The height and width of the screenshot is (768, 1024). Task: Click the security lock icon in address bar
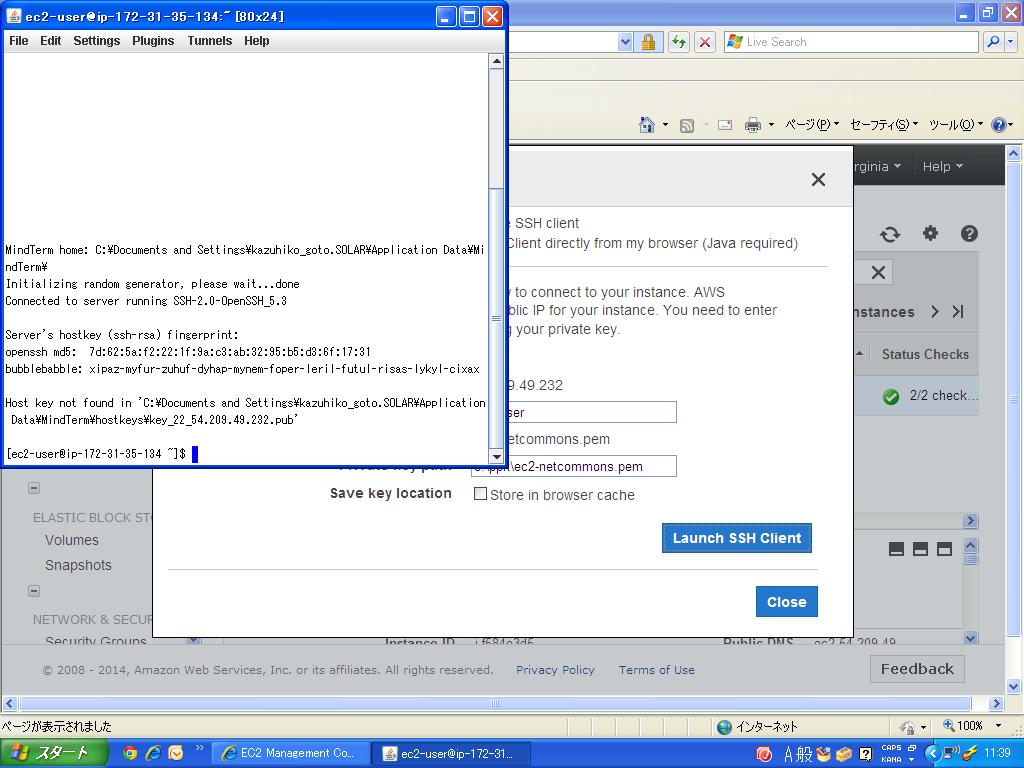tap(648, 42)
